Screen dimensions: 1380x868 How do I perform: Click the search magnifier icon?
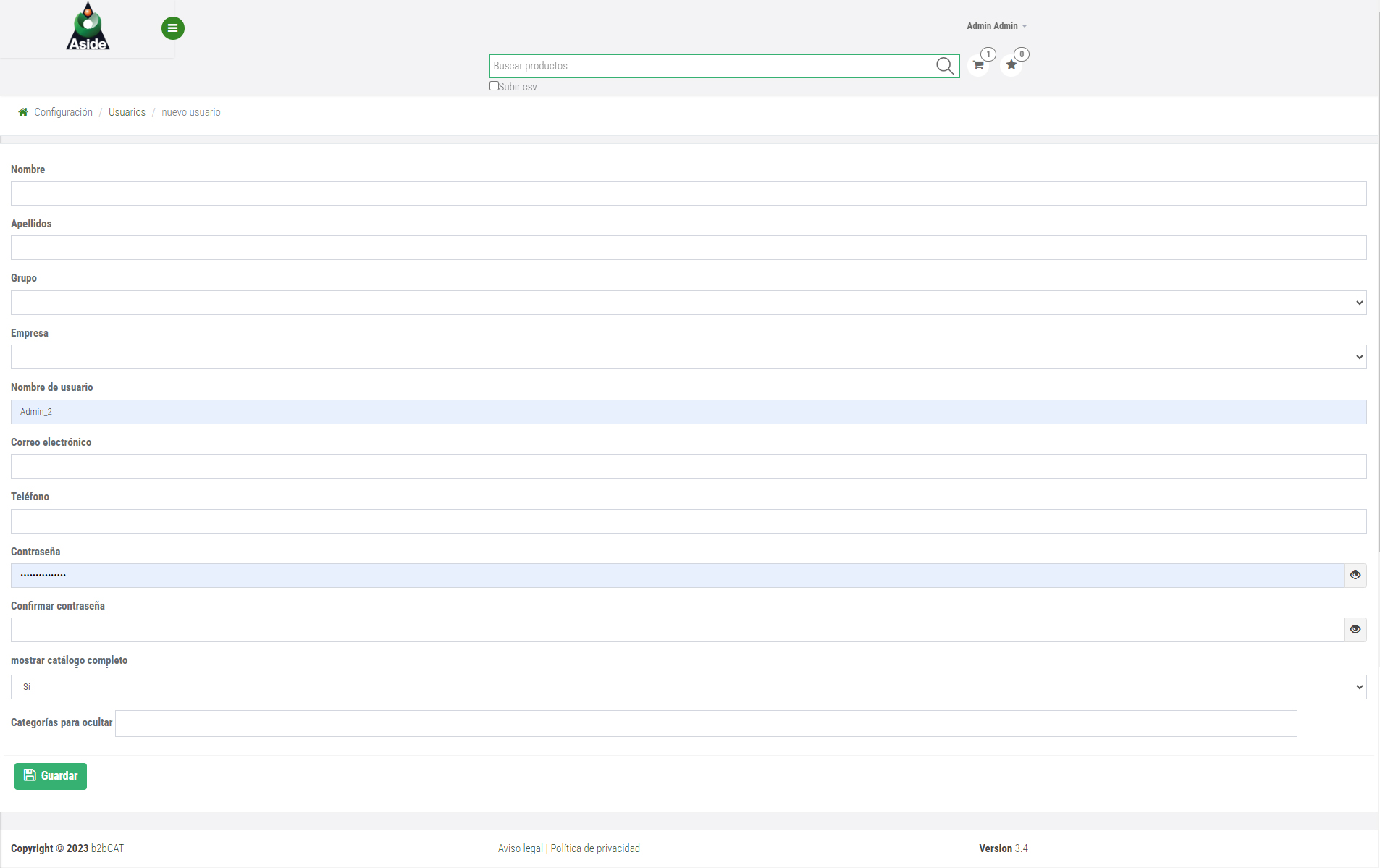point(944,66)
